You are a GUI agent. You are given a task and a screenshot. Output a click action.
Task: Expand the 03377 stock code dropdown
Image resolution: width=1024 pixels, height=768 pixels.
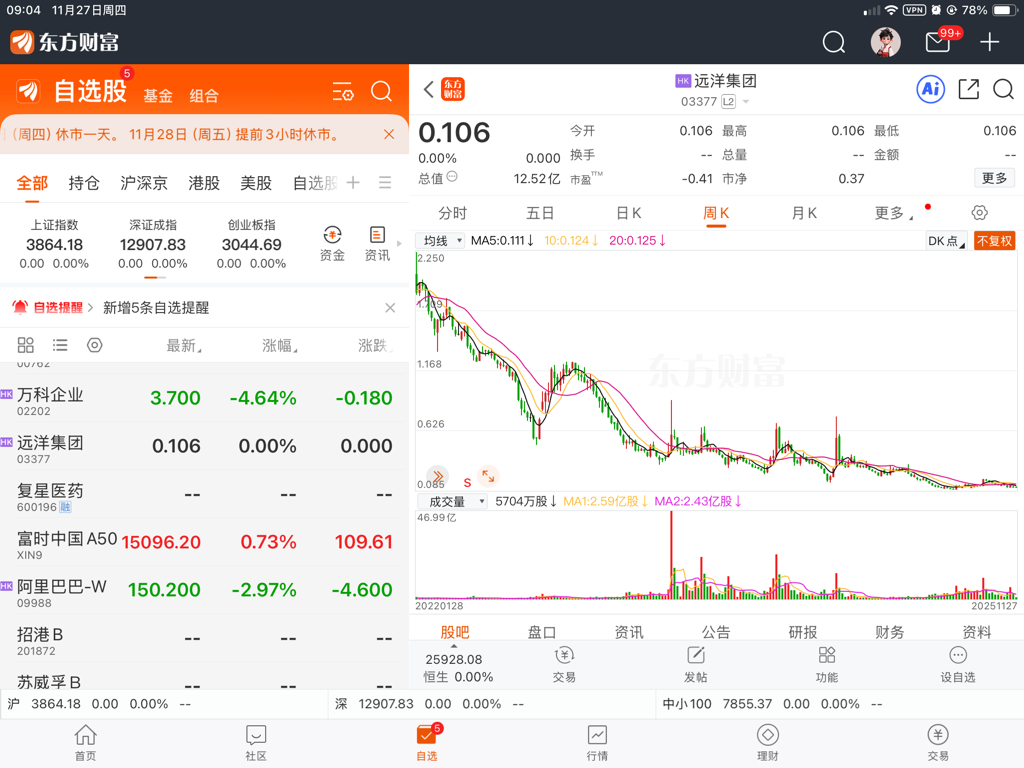pos(746,102)
